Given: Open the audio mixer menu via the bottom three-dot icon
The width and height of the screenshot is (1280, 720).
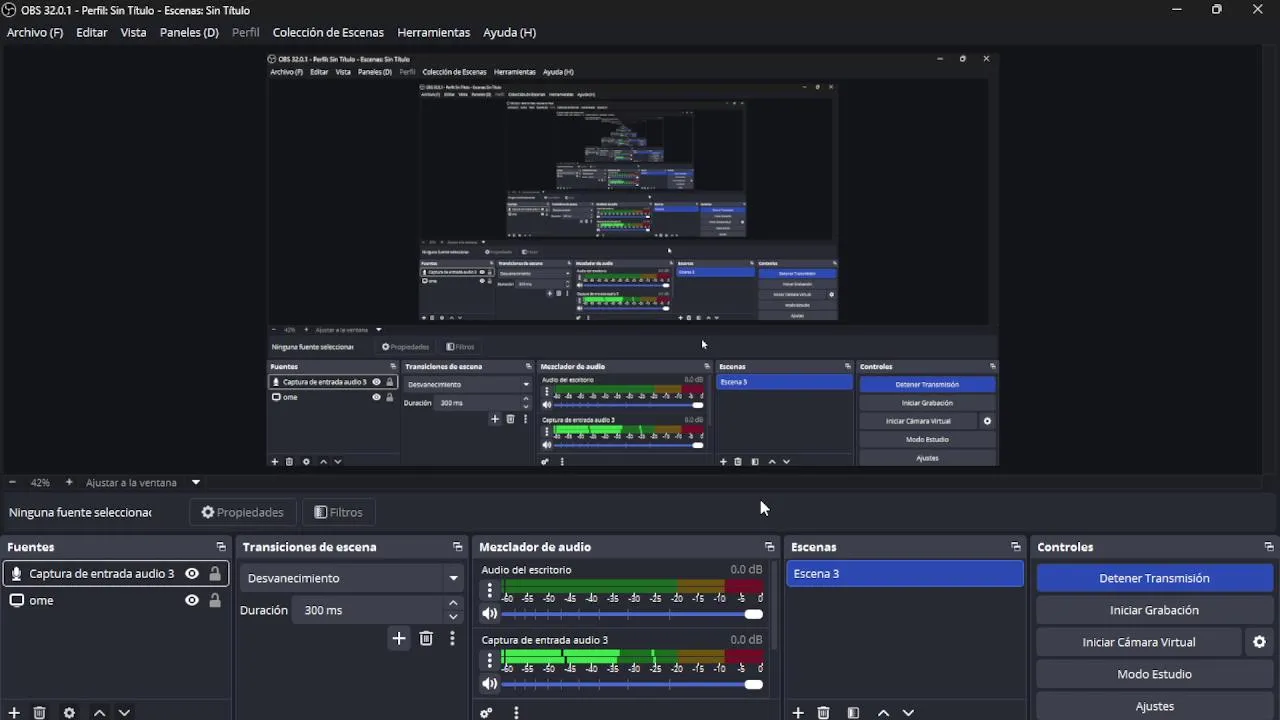Looking at the screenshot, I should click(516, 713).
